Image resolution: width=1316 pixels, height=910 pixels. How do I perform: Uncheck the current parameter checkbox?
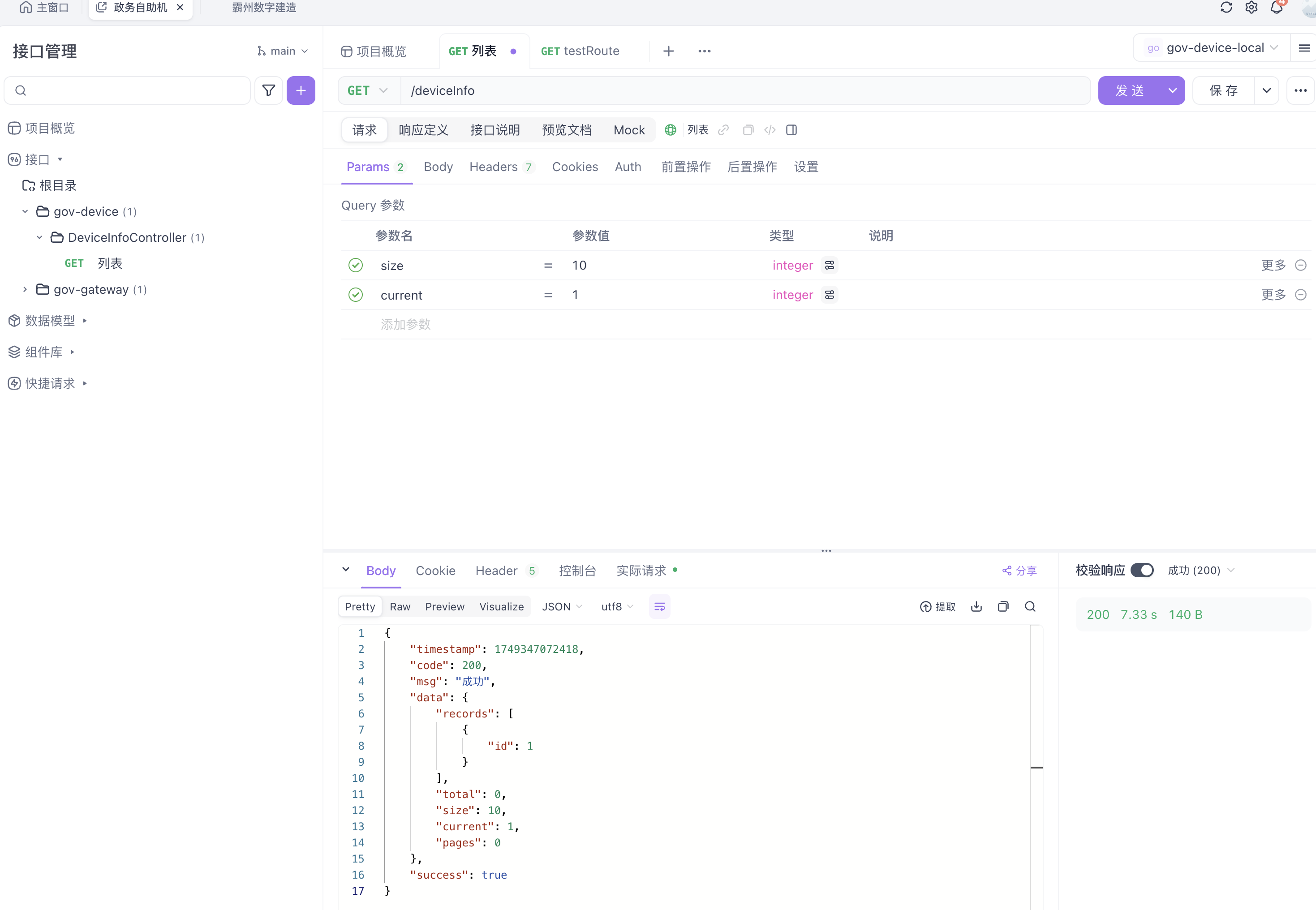click(355, 295)
